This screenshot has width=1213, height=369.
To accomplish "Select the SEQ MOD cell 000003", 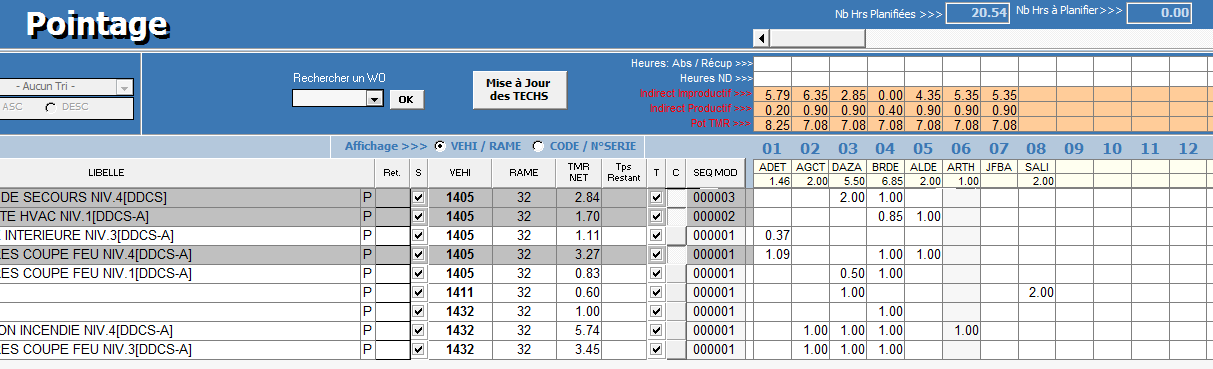I will tap(714, 198).
